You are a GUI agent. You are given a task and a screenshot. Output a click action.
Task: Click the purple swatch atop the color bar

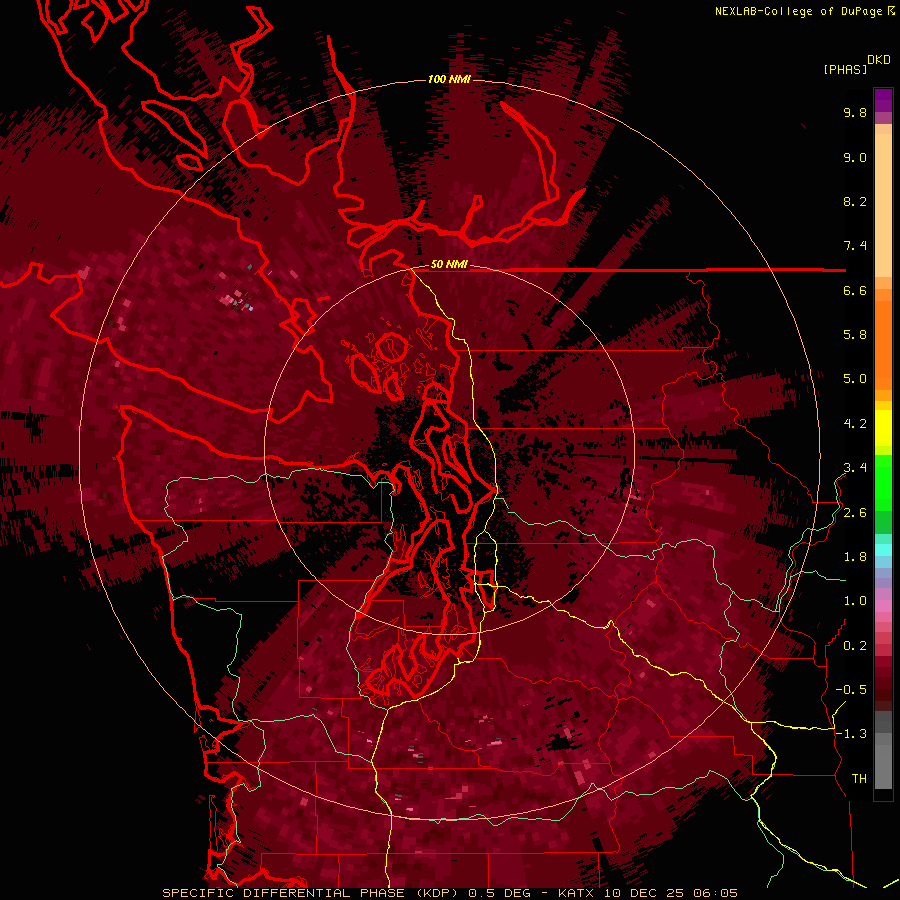883,100
